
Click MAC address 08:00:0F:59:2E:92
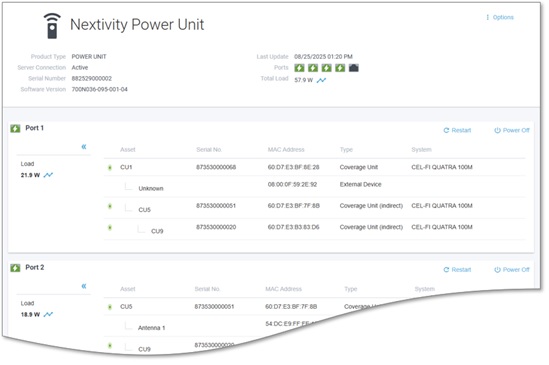pyautogui.click(x=293, y=184)
